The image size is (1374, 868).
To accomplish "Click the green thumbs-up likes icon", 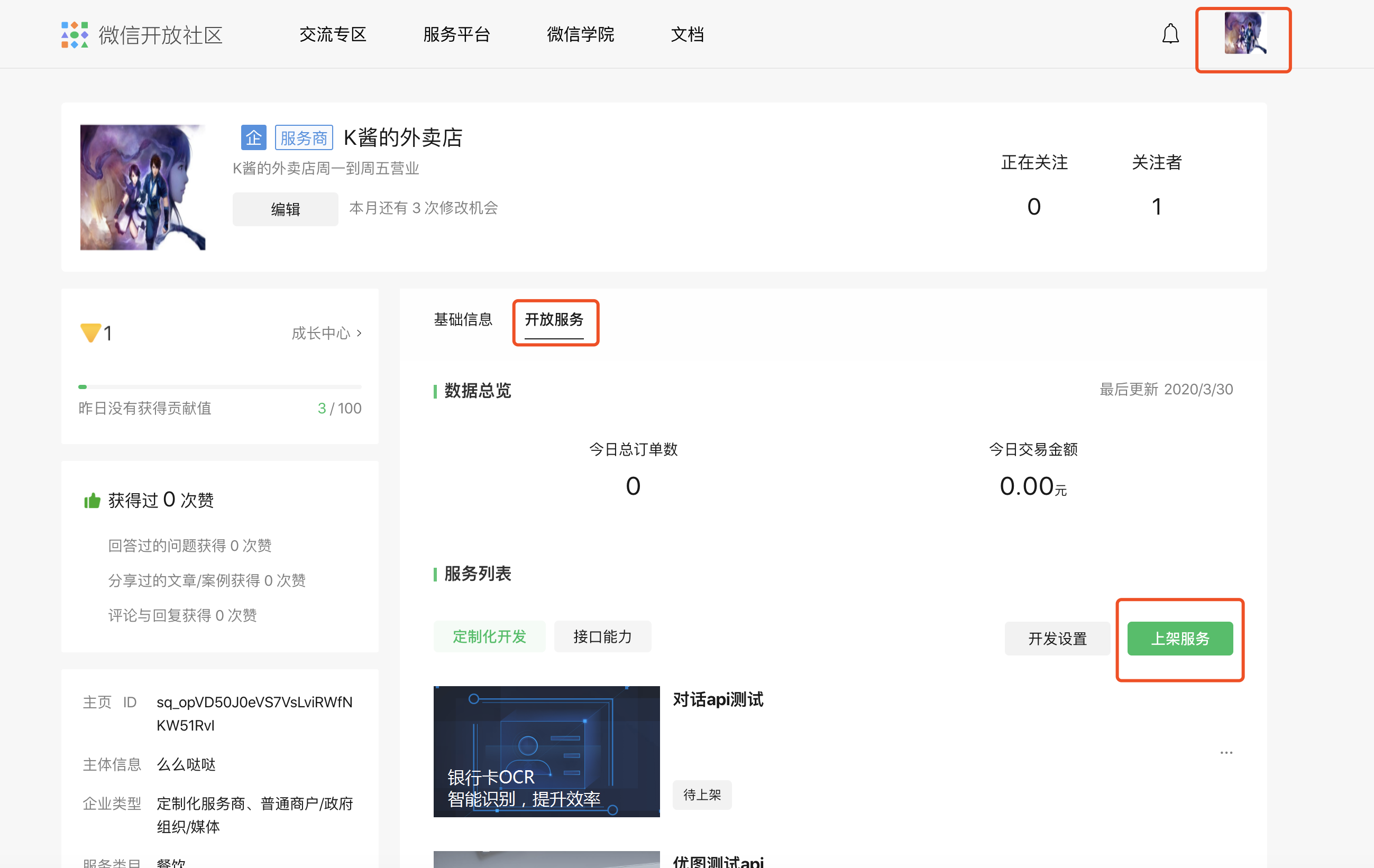I will (x=92, y=500).
